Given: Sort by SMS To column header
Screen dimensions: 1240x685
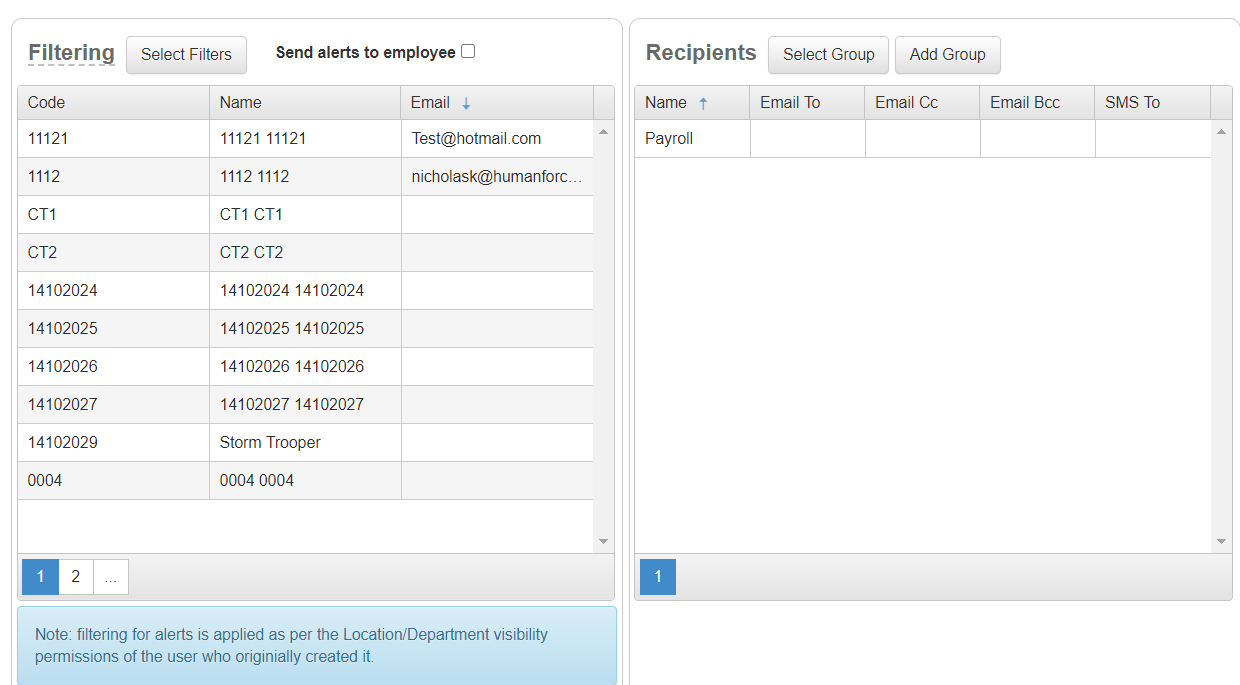Looking at the screenshot, I should [1152, 102].
